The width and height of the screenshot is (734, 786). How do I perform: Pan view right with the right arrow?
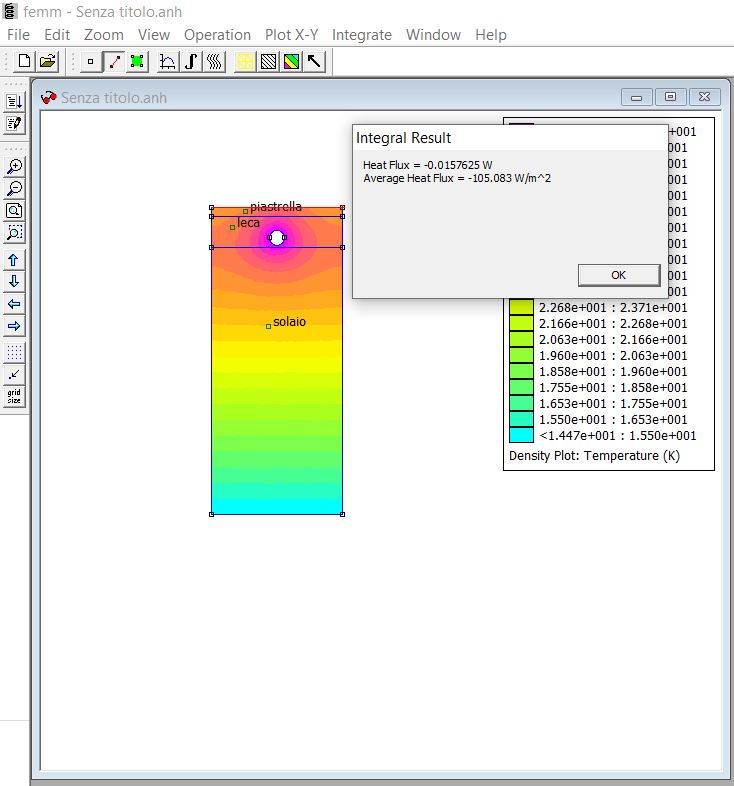pyautogui.click(x=14, y=326)
